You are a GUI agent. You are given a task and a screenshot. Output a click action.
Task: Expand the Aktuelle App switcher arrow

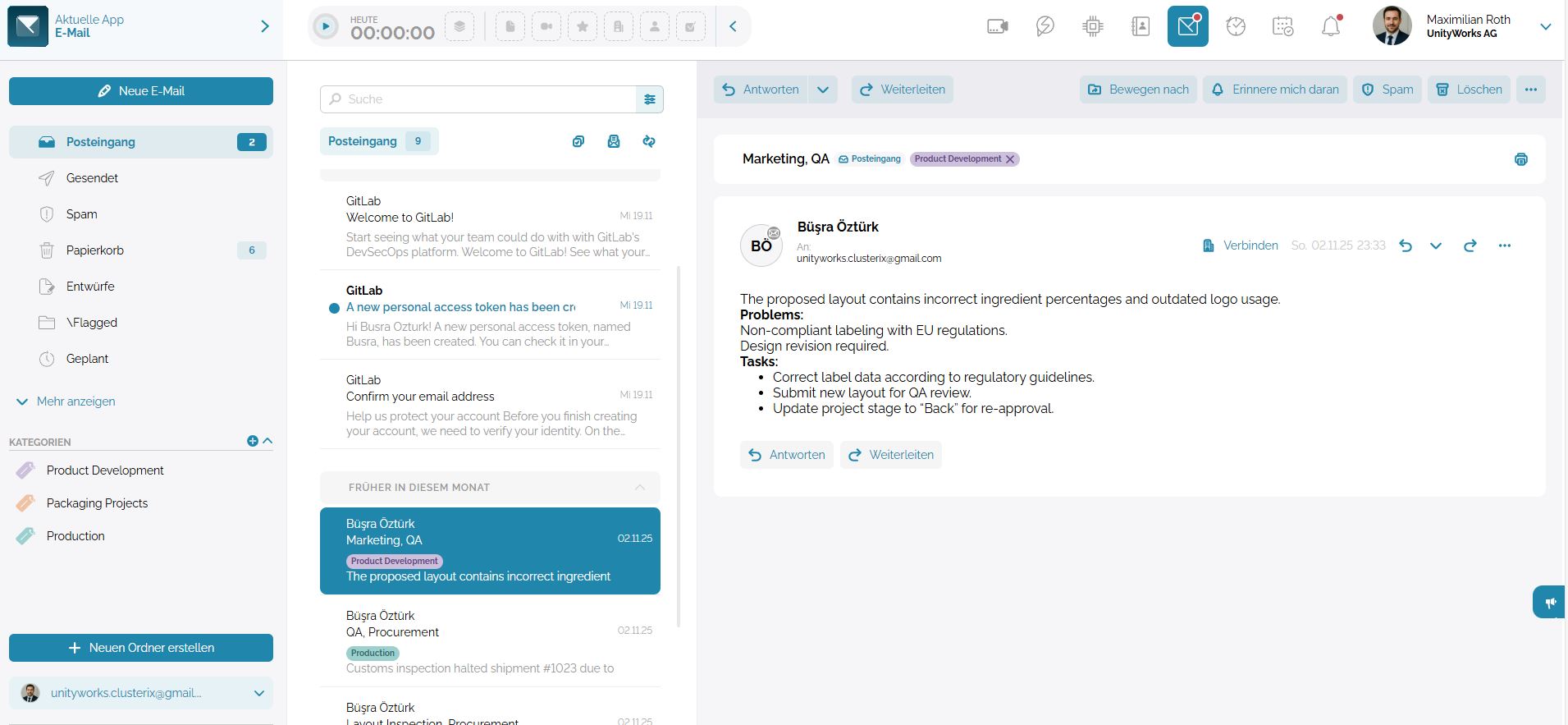click(265, 26)
